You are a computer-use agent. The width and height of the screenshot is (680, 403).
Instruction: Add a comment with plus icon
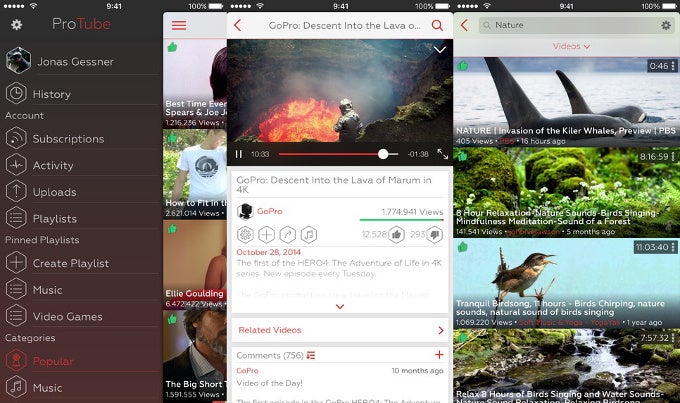[439, 355]
